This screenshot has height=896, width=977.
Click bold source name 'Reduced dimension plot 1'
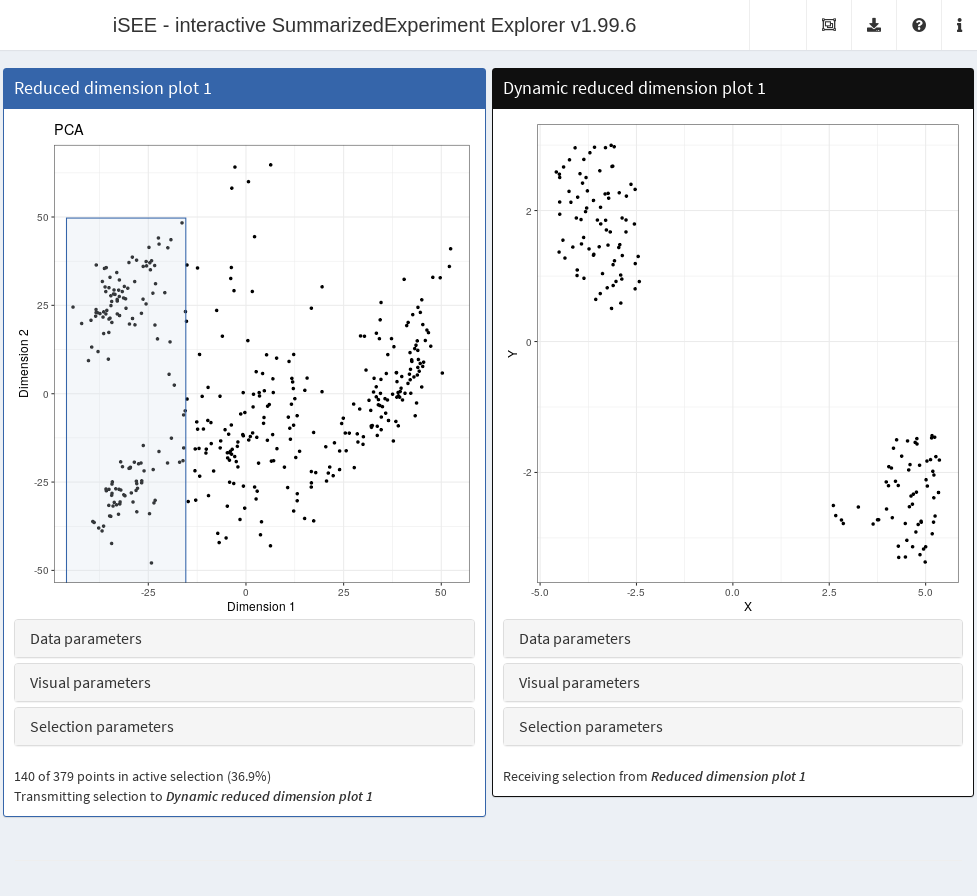click(x=728, y=777)
